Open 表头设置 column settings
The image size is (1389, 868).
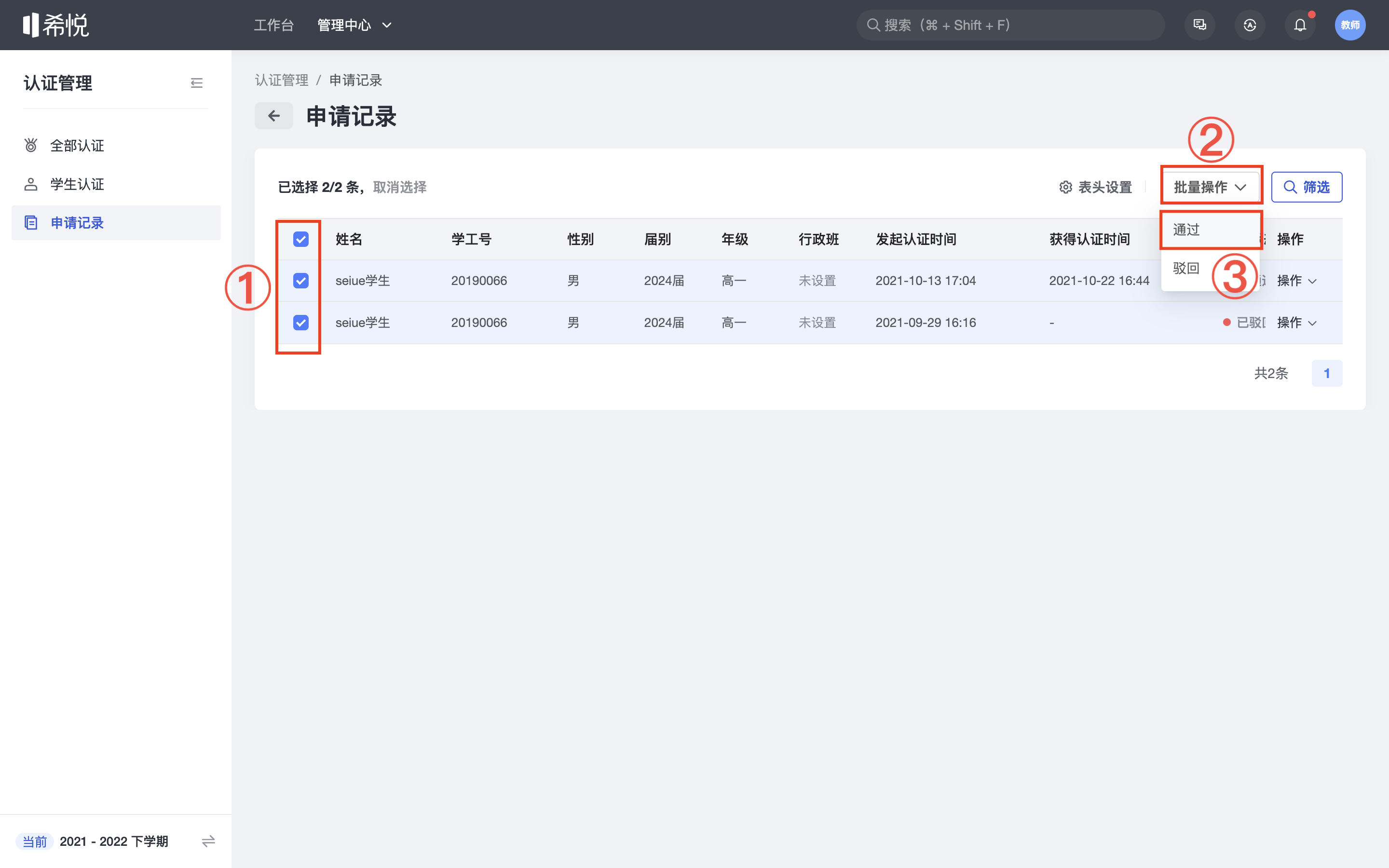click(x=1095, y=187)
